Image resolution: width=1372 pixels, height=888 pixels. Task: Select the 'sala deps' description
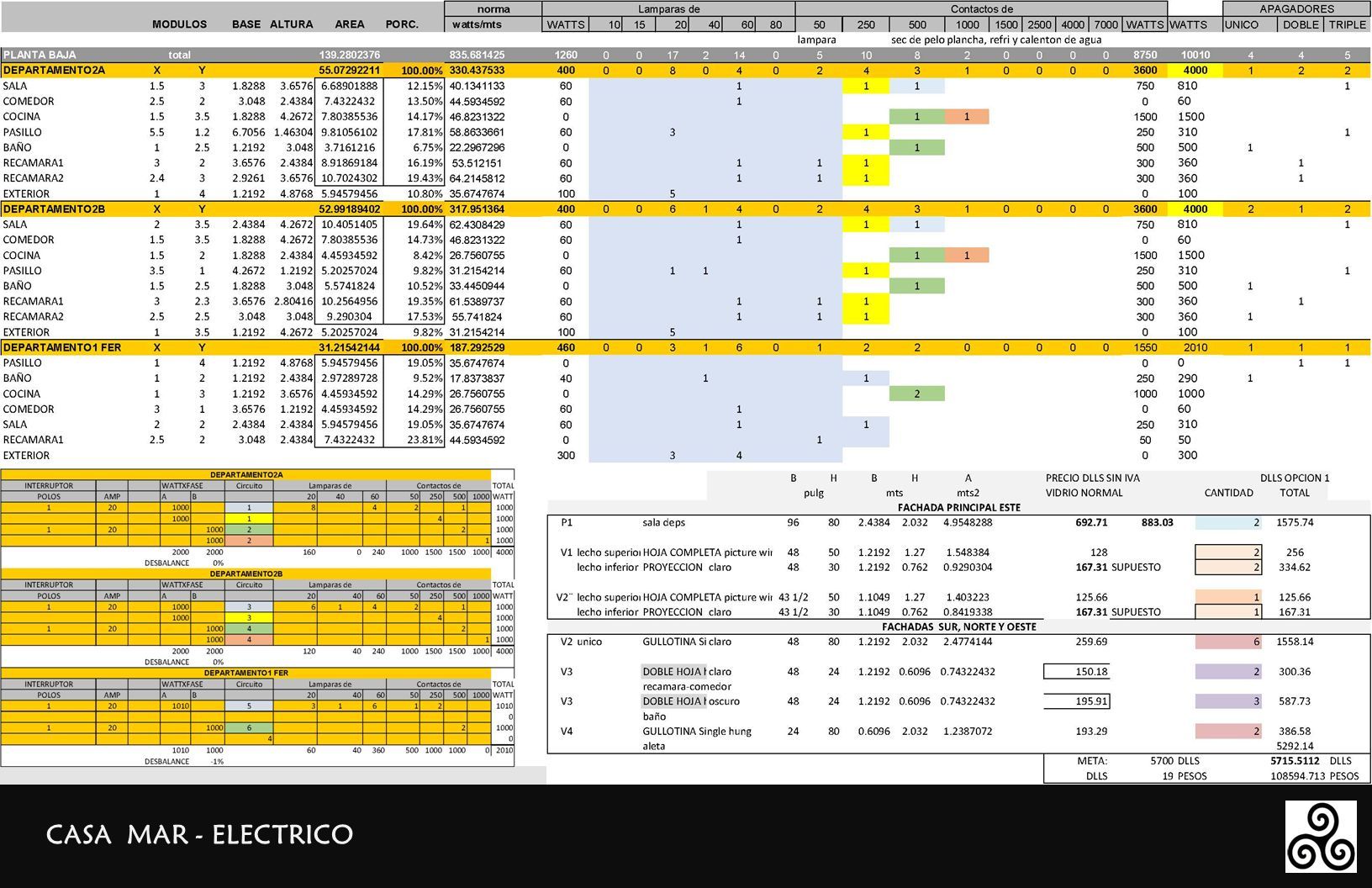663,522
